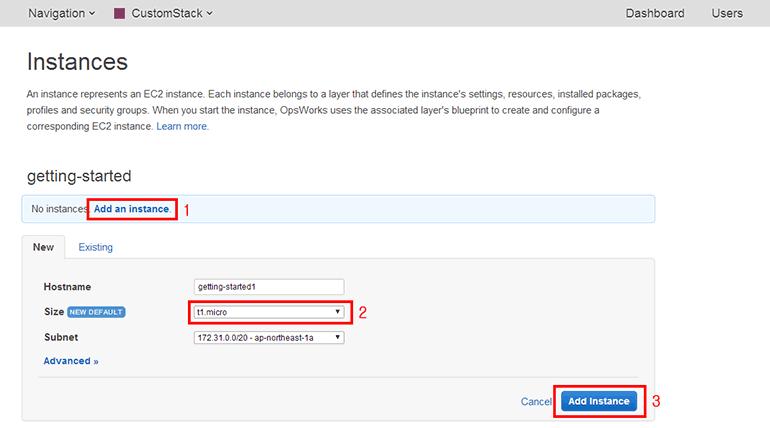This screenshot has width=770, height=428.
Task: Switch to the Existing tab
Action: [x=96, y=247]
